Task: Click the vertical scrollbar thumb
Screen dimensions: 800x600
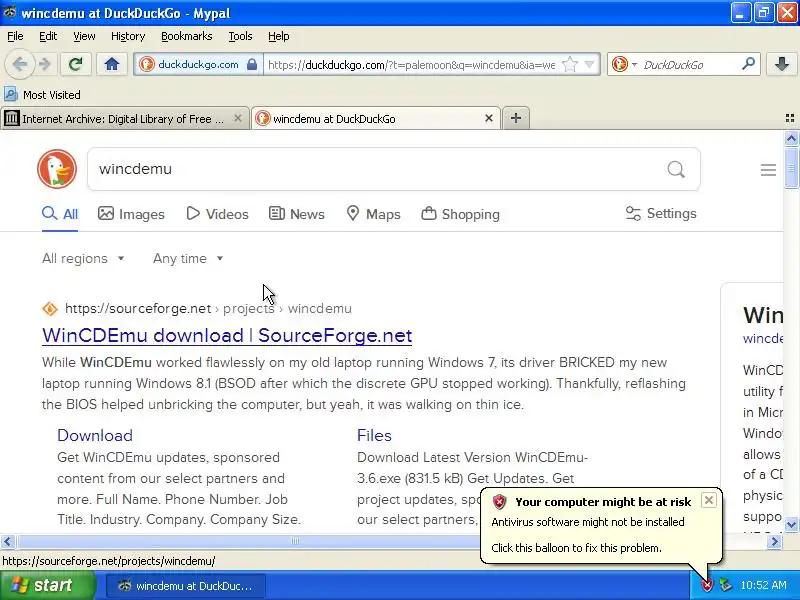Action: coord(791,168)
